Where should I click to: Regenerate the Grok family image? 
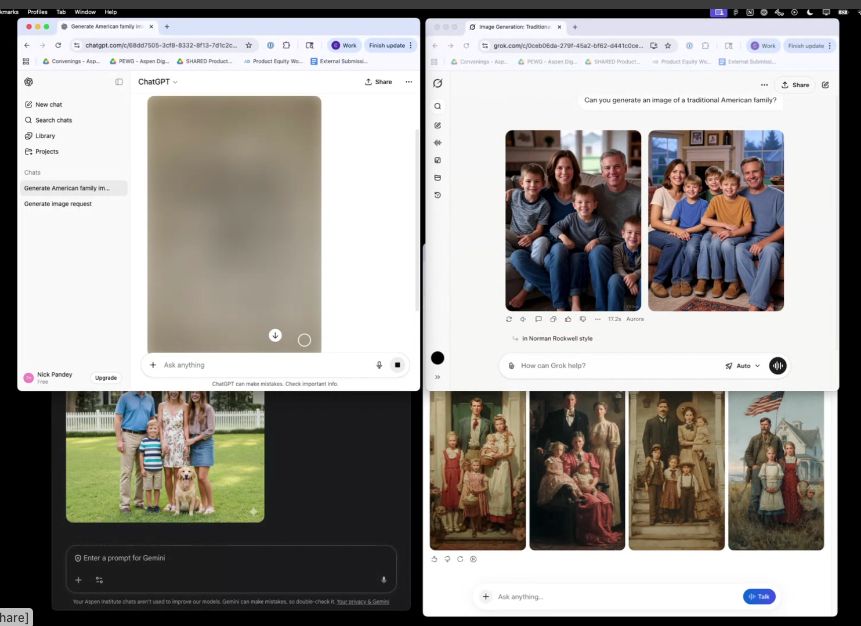508,318
